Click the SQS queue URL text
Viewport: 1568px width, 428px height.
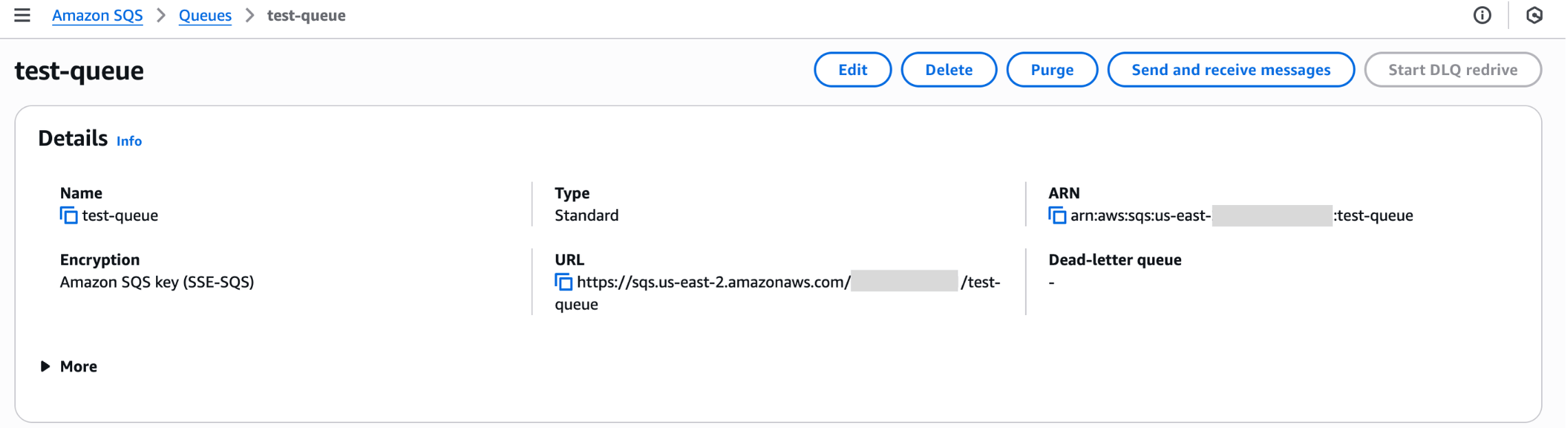click(x=713, y=282)
